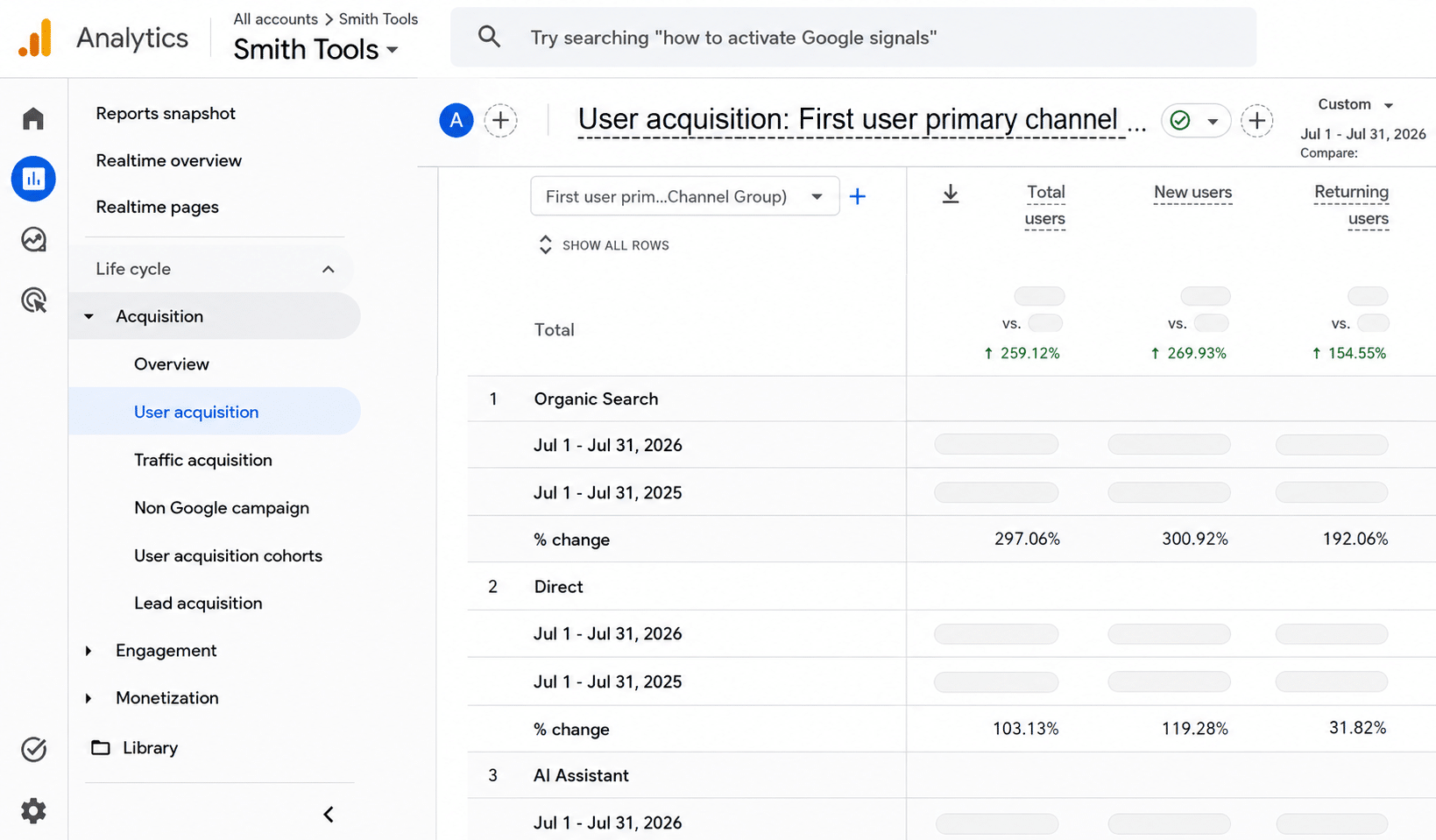
Task: Select User acquisition in the sidebar
Action: click(215, 412)
